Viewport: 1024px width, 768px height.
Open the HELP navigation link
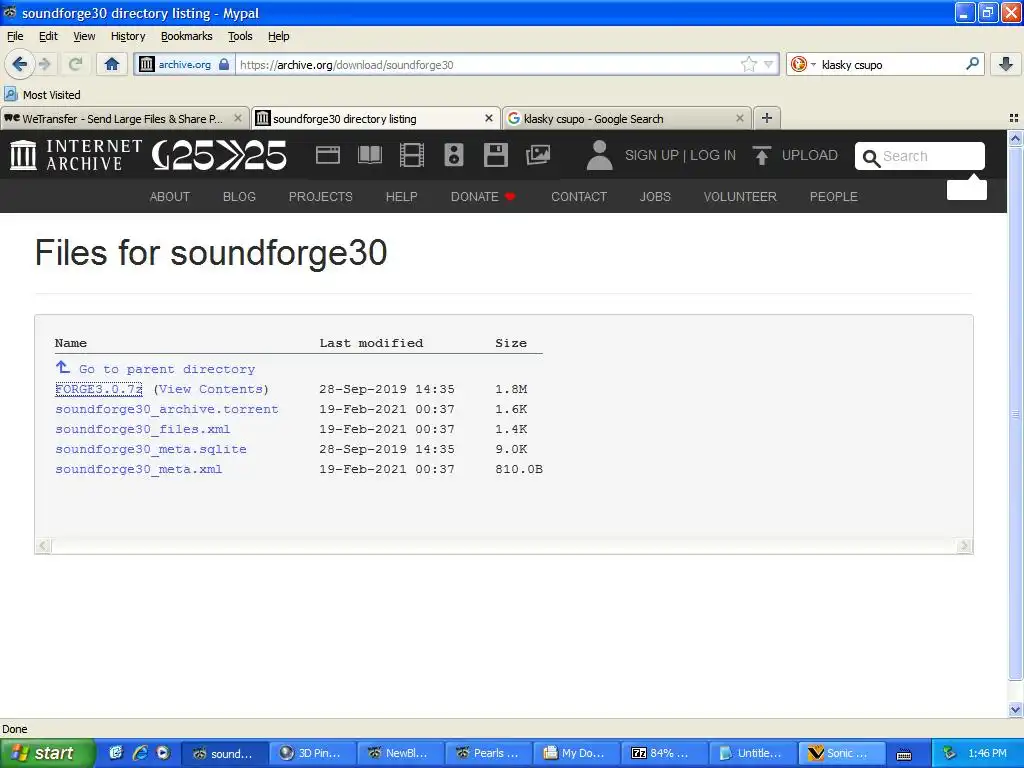pyautogui.click(x=402, y=197)
